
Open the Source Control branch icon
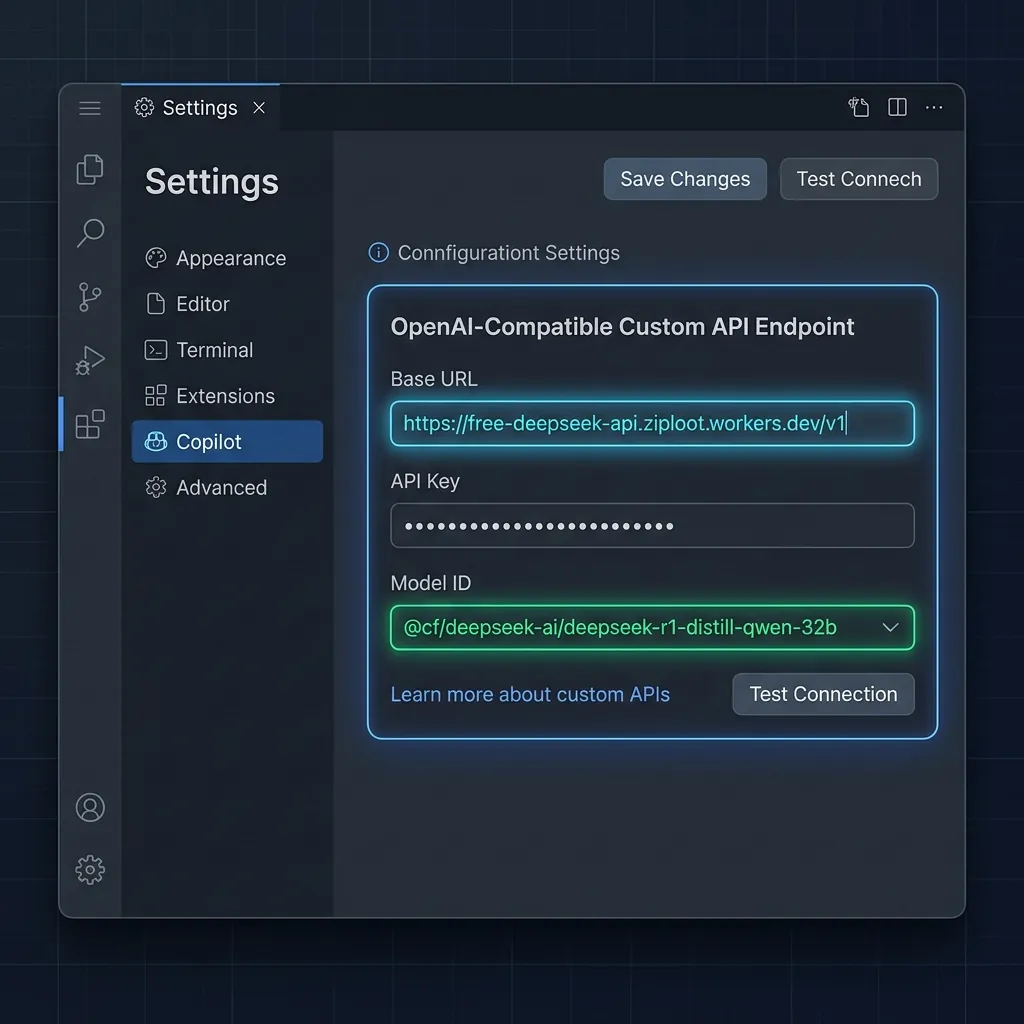point(89,297)
